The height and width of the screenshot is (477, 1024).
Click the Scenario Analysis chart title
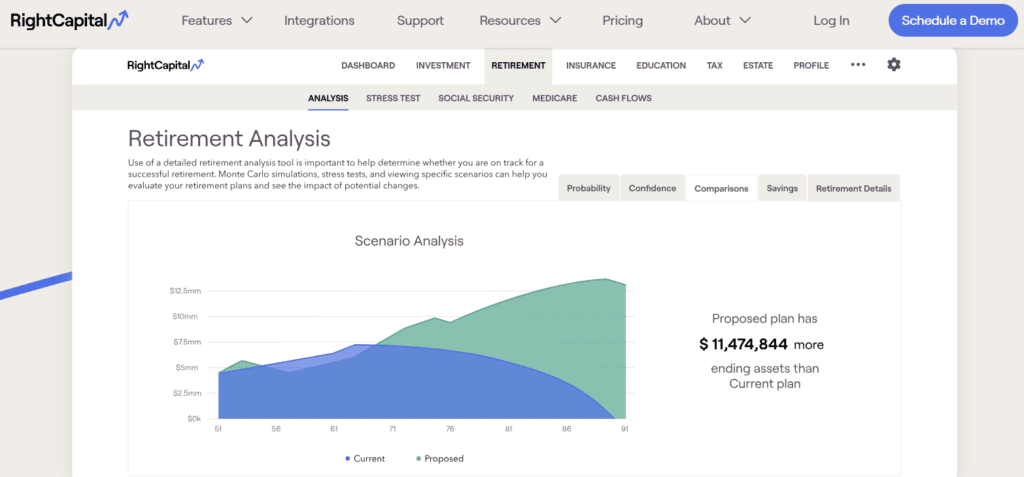click(x=409, y=240)
